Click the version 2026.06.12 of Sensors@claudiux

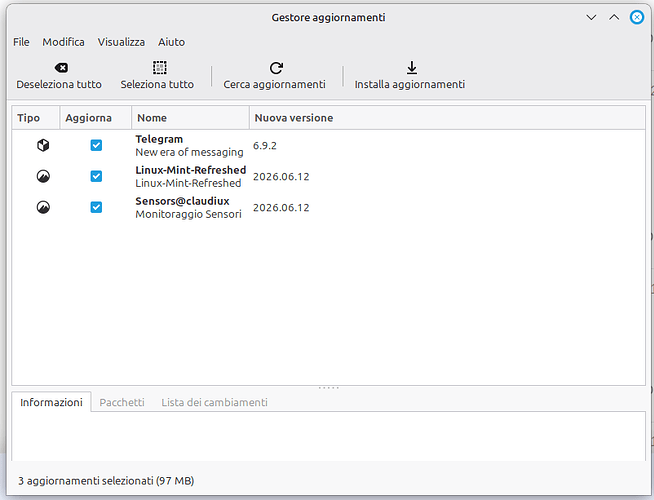point(281,208)
